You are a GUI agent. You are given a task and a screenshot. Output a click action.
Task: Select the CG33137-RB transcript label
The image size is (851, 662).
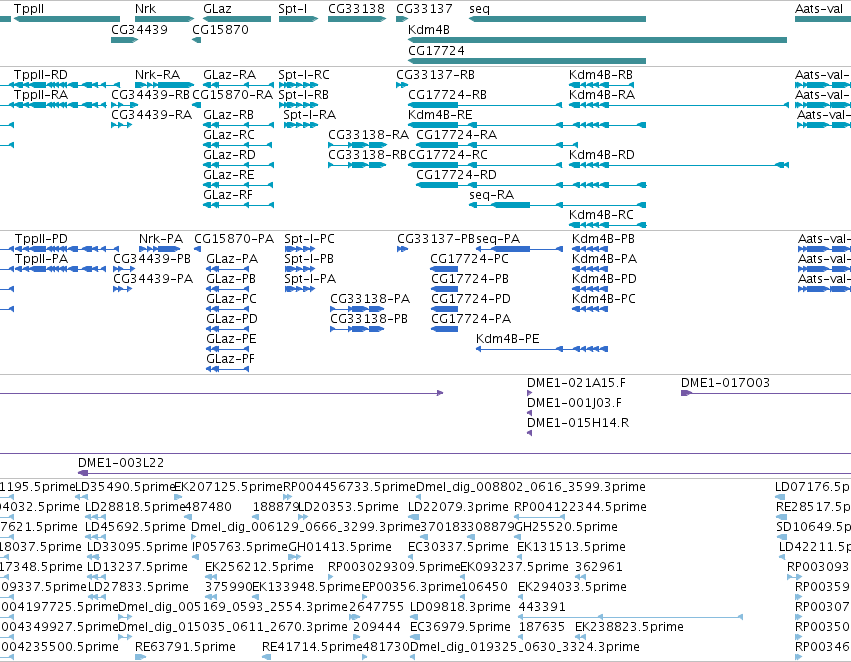click(435, 74)
